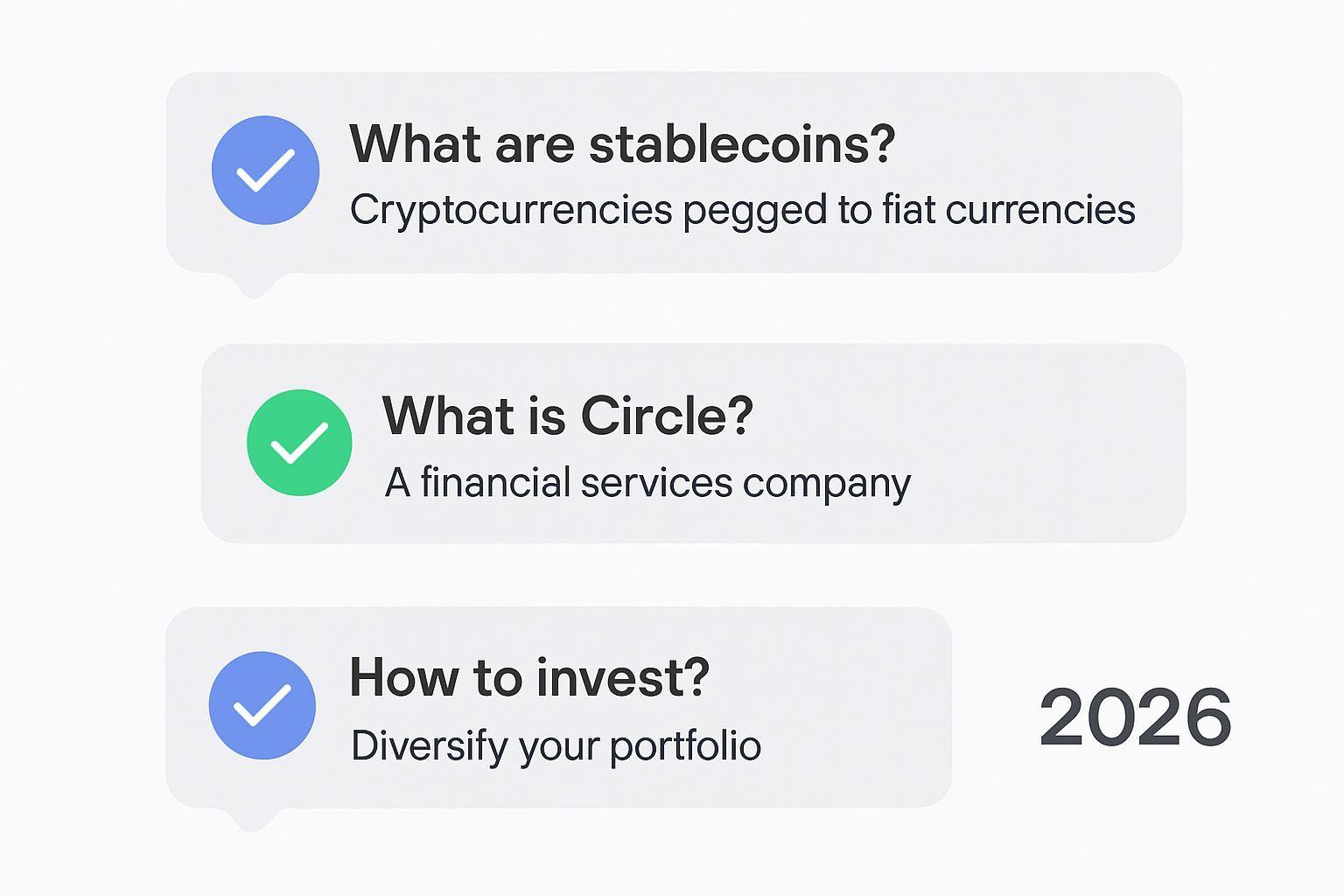Open the "What is Circle?" heading
1344x896 pixels.
[x=567, y=416]
